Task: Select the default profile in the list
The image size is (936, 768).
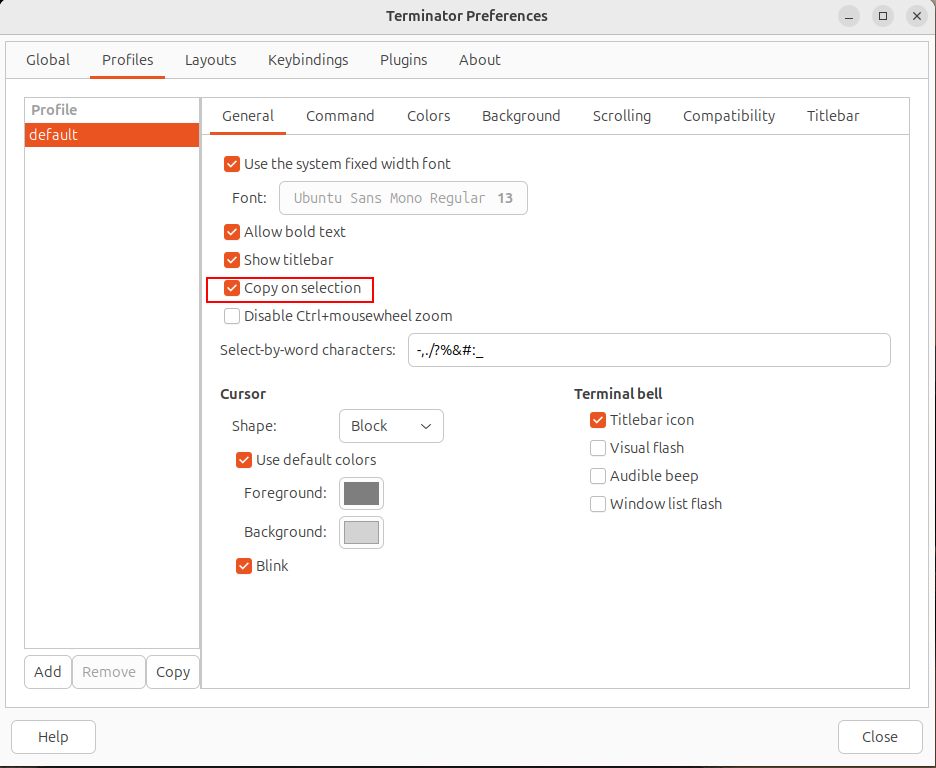Action: pos(112,135)
